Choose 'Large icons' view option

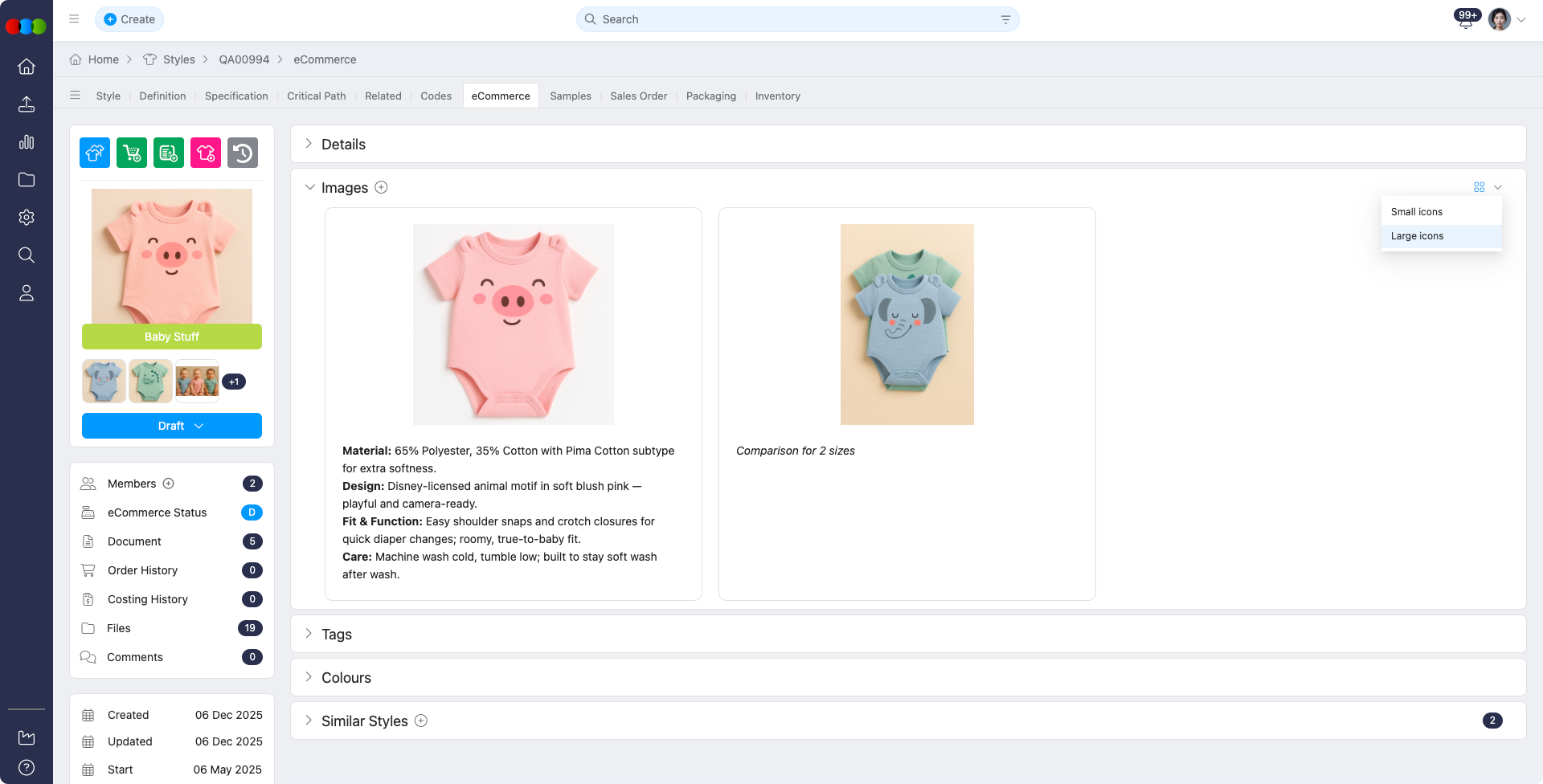(1417, 235)
